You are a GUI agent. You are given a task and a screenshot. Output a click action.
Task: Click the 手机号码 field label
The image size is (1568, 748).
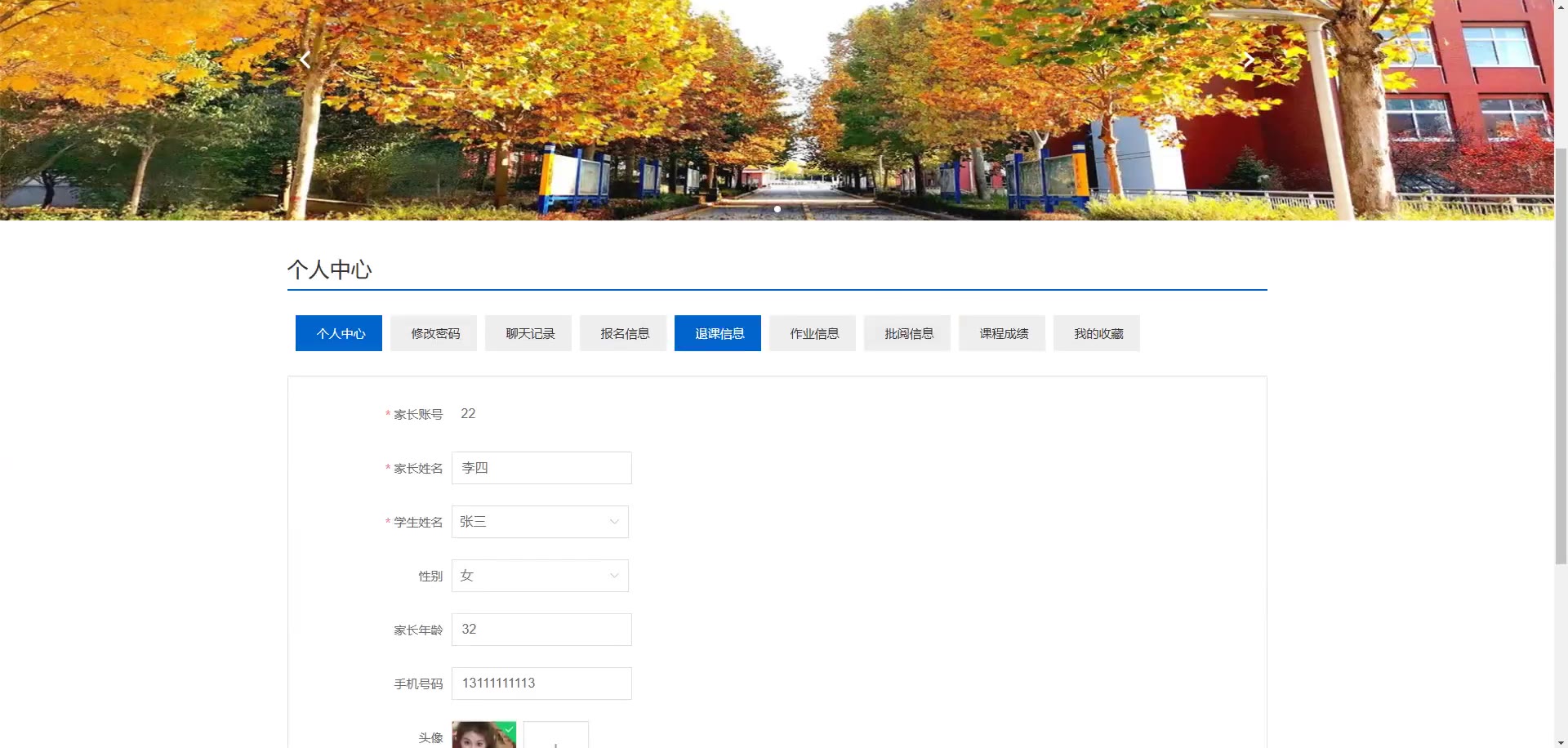pos(418,684)
